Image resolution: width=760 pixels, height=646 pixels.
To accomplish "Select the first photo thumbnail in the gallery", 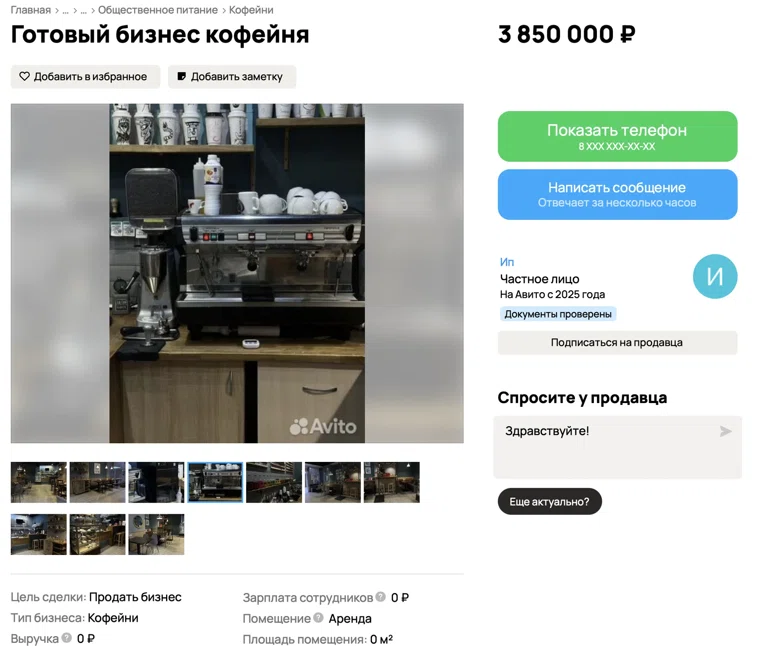I will coord(39,482).
